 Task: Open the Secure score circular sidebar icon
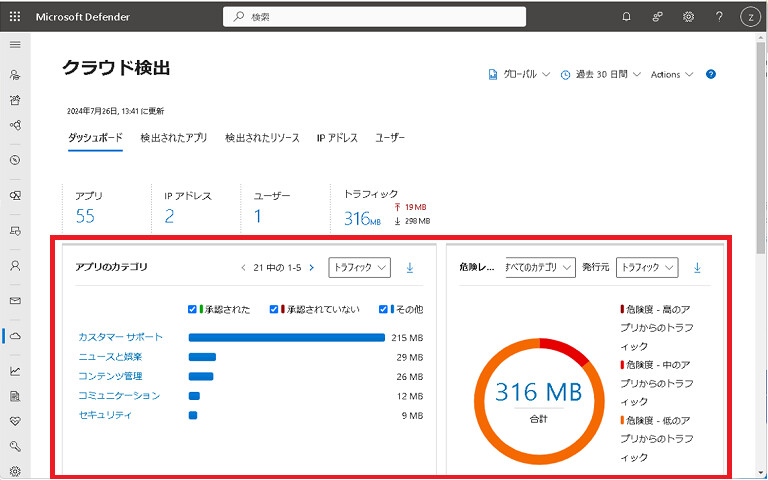pos(15,160)
